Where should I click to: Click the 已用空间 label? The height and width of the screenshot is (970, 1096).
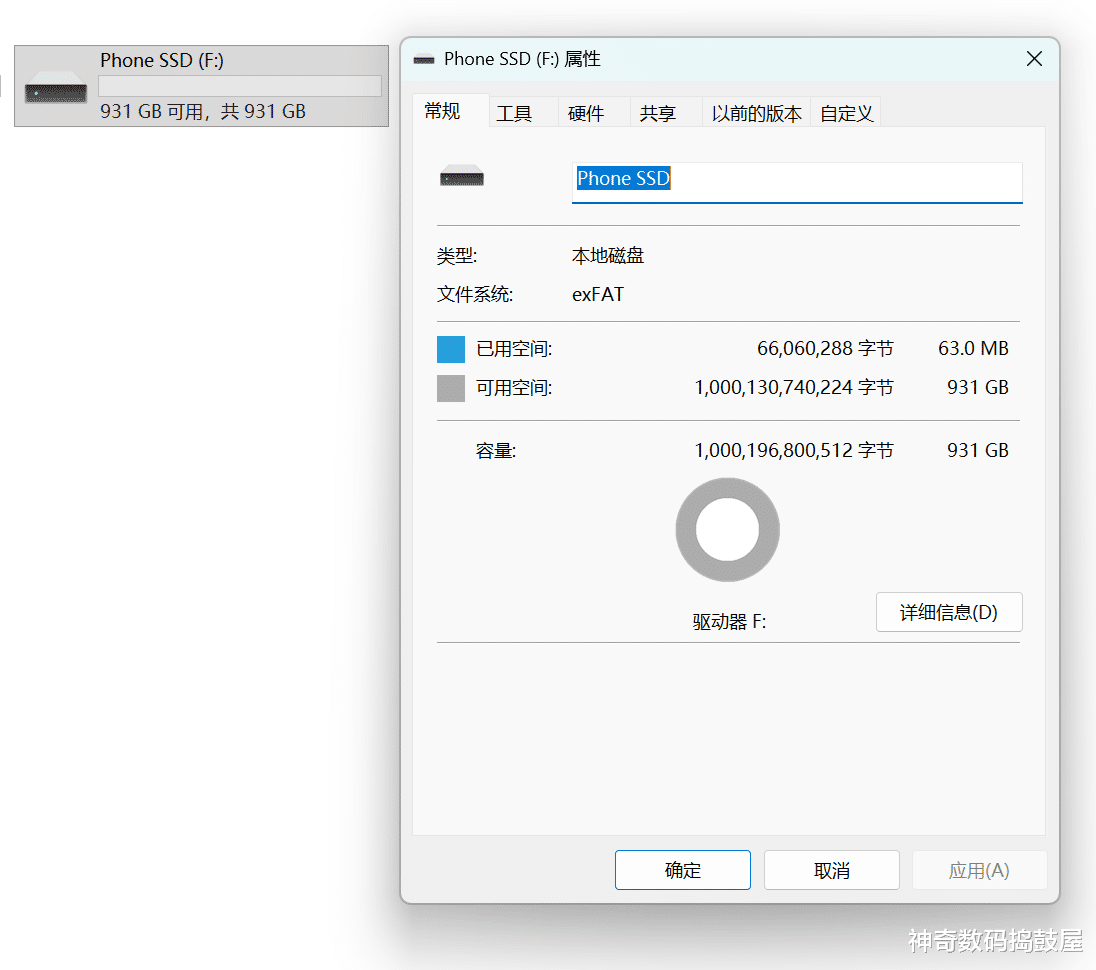coord(514,349)
